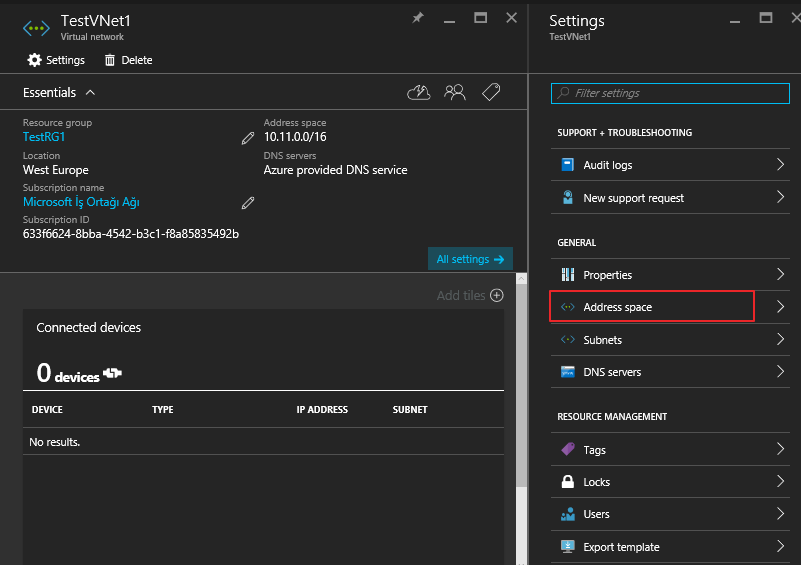Open Subnets using its right chevron

(x=780, y=340)
